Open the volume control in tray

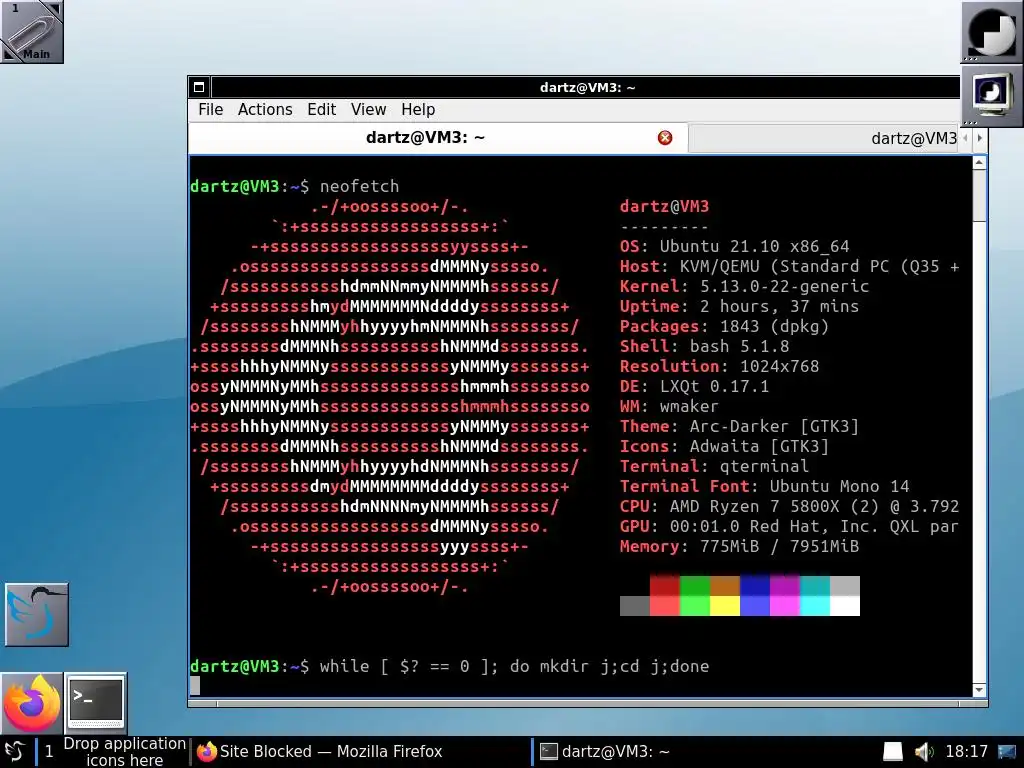click(x=923, y=752)
